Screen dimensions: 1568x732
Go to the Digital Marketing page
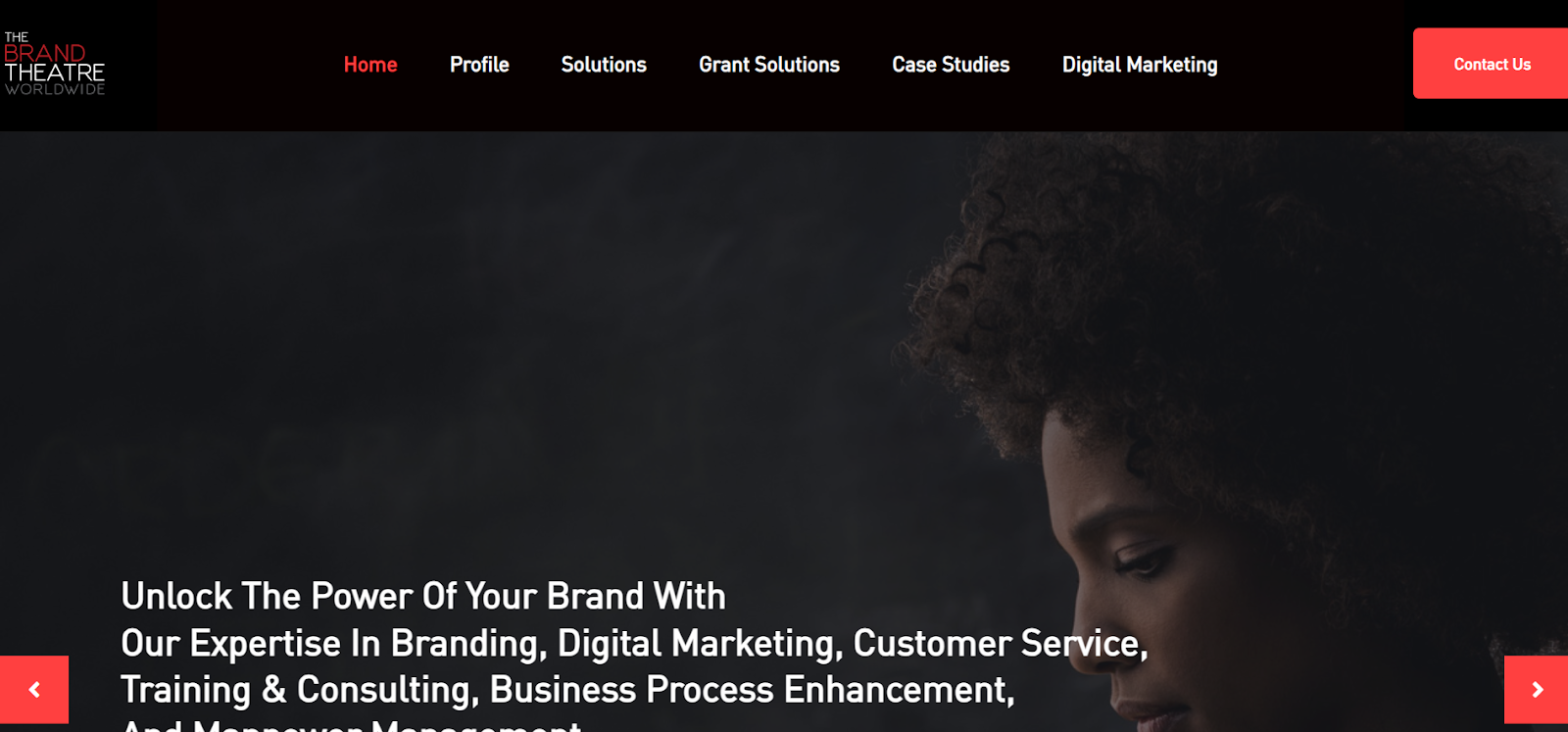coord(1140,65)
